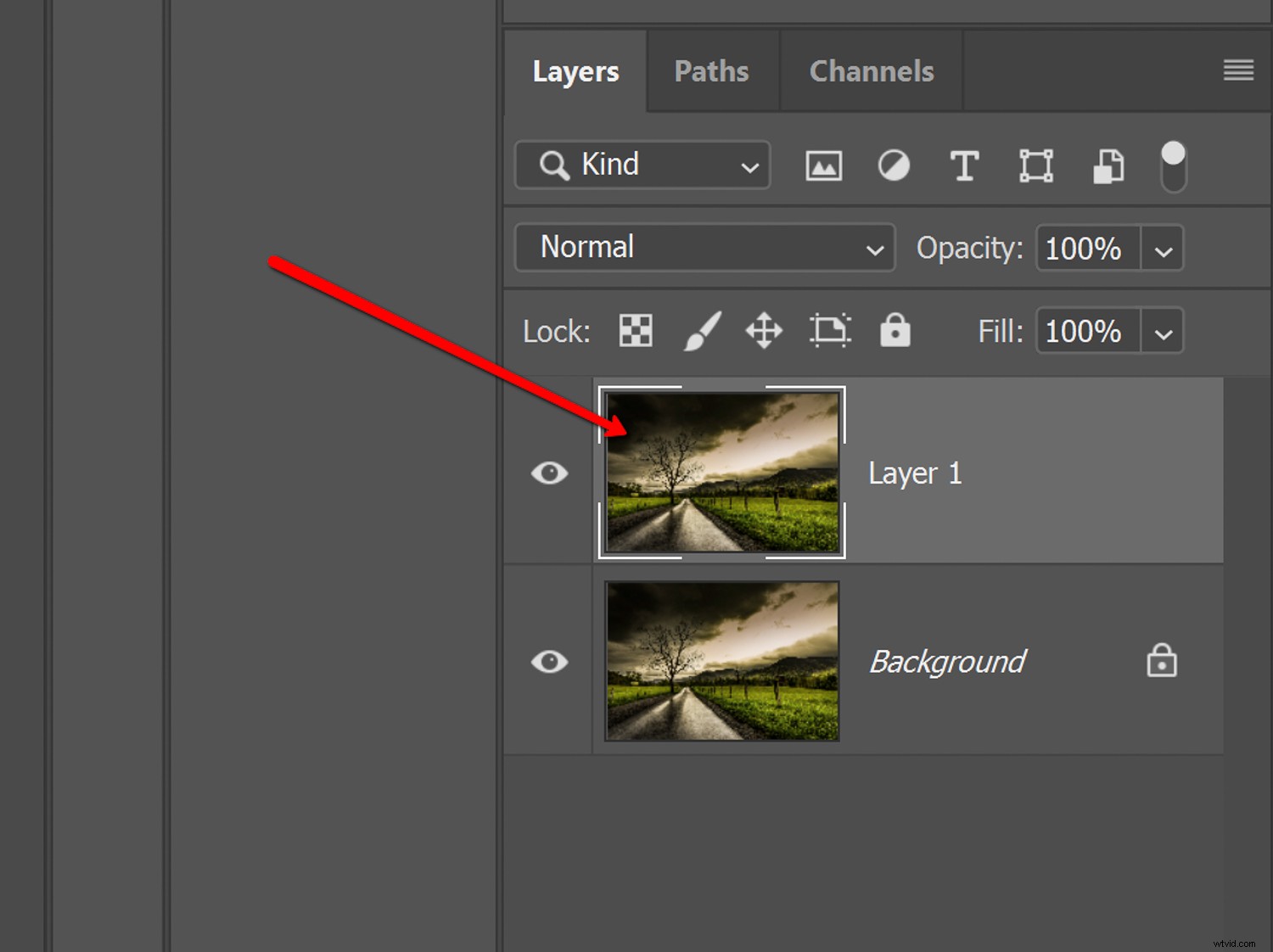The image size is (1273, 952).
Task: Hide Layer 1 visibility
Action: click(549, 473)
